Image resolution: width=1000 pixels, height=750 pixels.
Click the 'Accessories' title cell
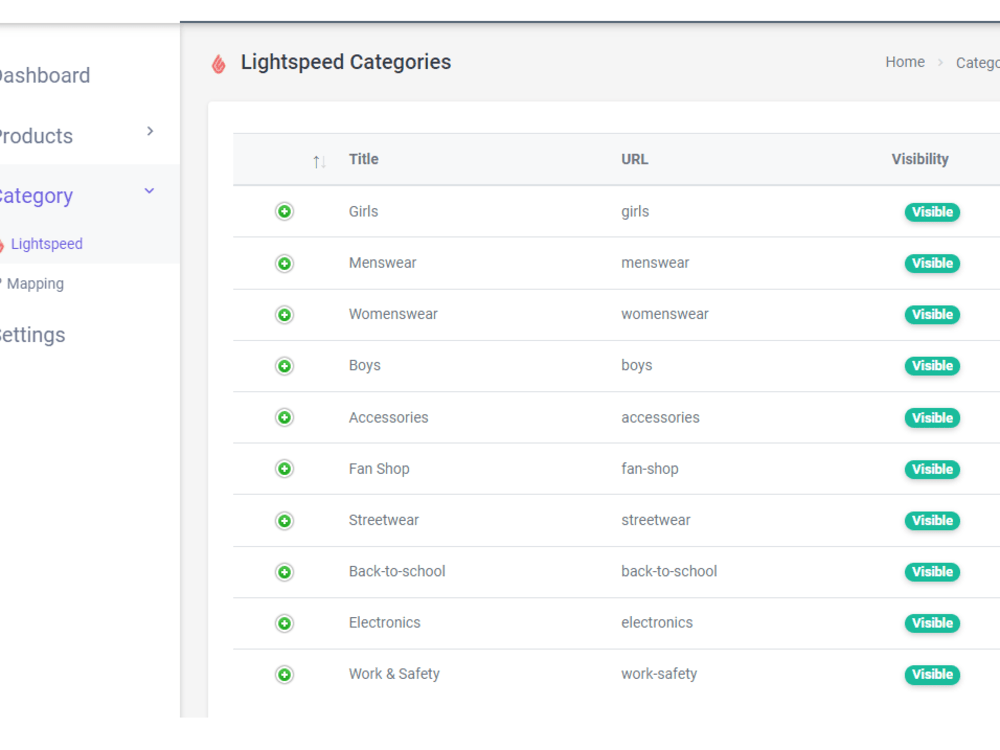pyautogui.click(x=388, y=417)
